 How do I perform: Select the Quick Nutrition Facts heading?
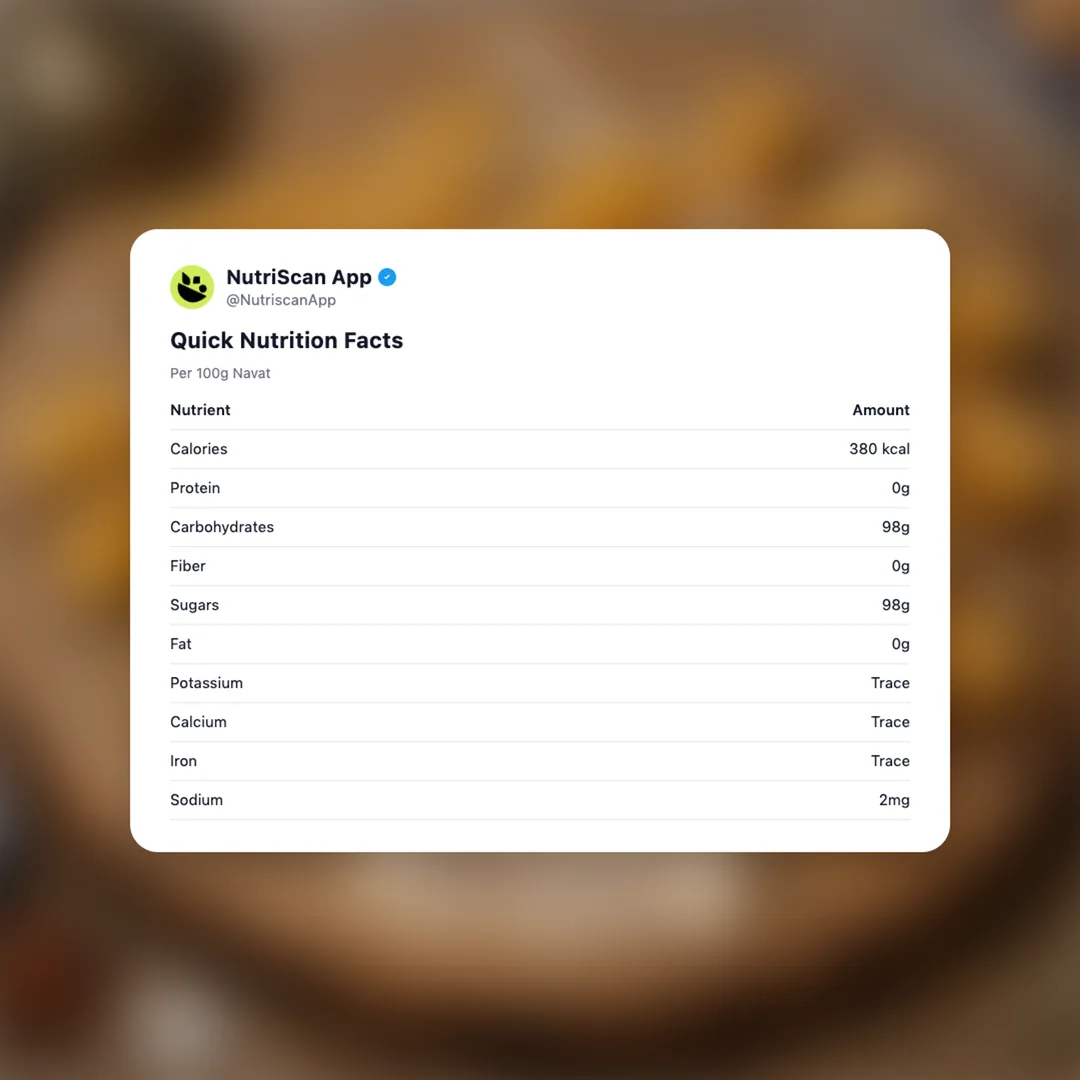pyautogui.click(x=286, y=340)
